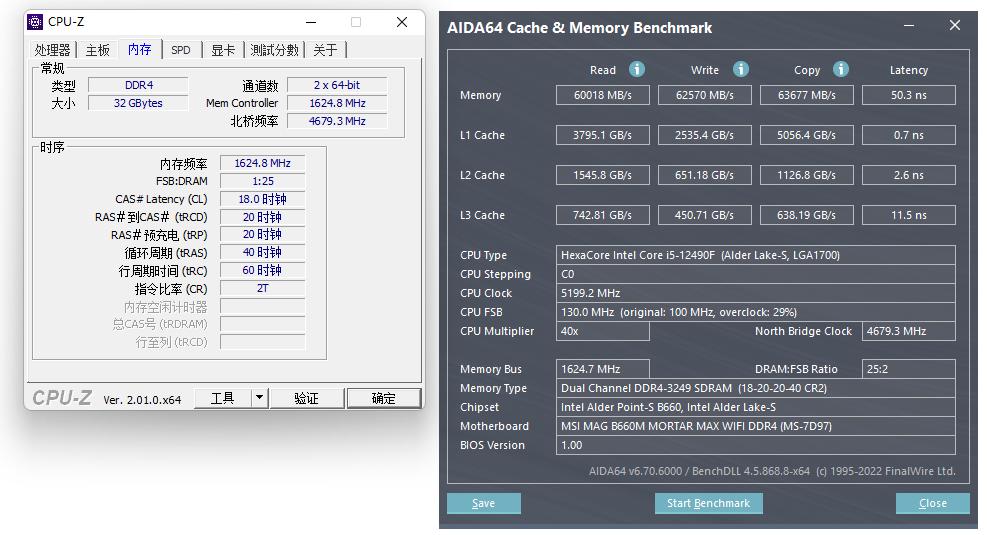Screen dimensions: 987x535
Task: Click the 工具 button in CPU-Z
Action: tap(223, 398)
